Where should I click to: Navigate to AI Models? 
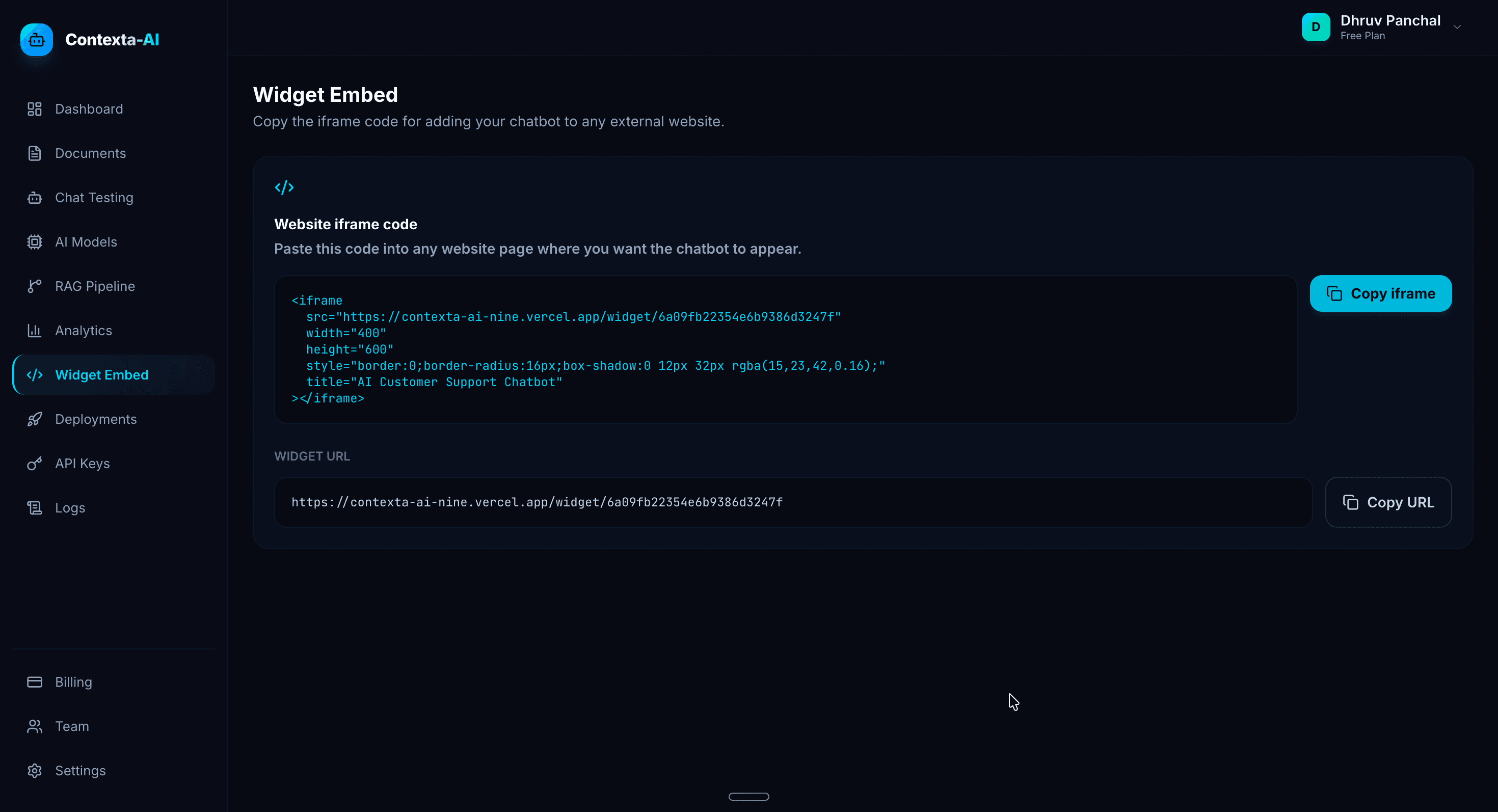(114, 242)
